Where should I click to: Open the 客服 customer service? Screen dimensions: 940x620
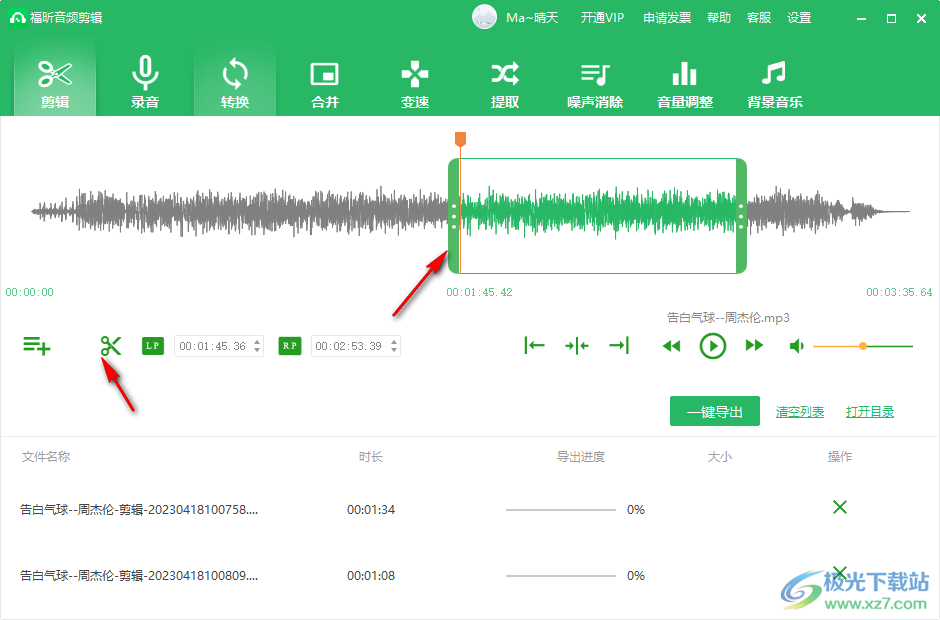pyautogui.click(x=759, y=18)
